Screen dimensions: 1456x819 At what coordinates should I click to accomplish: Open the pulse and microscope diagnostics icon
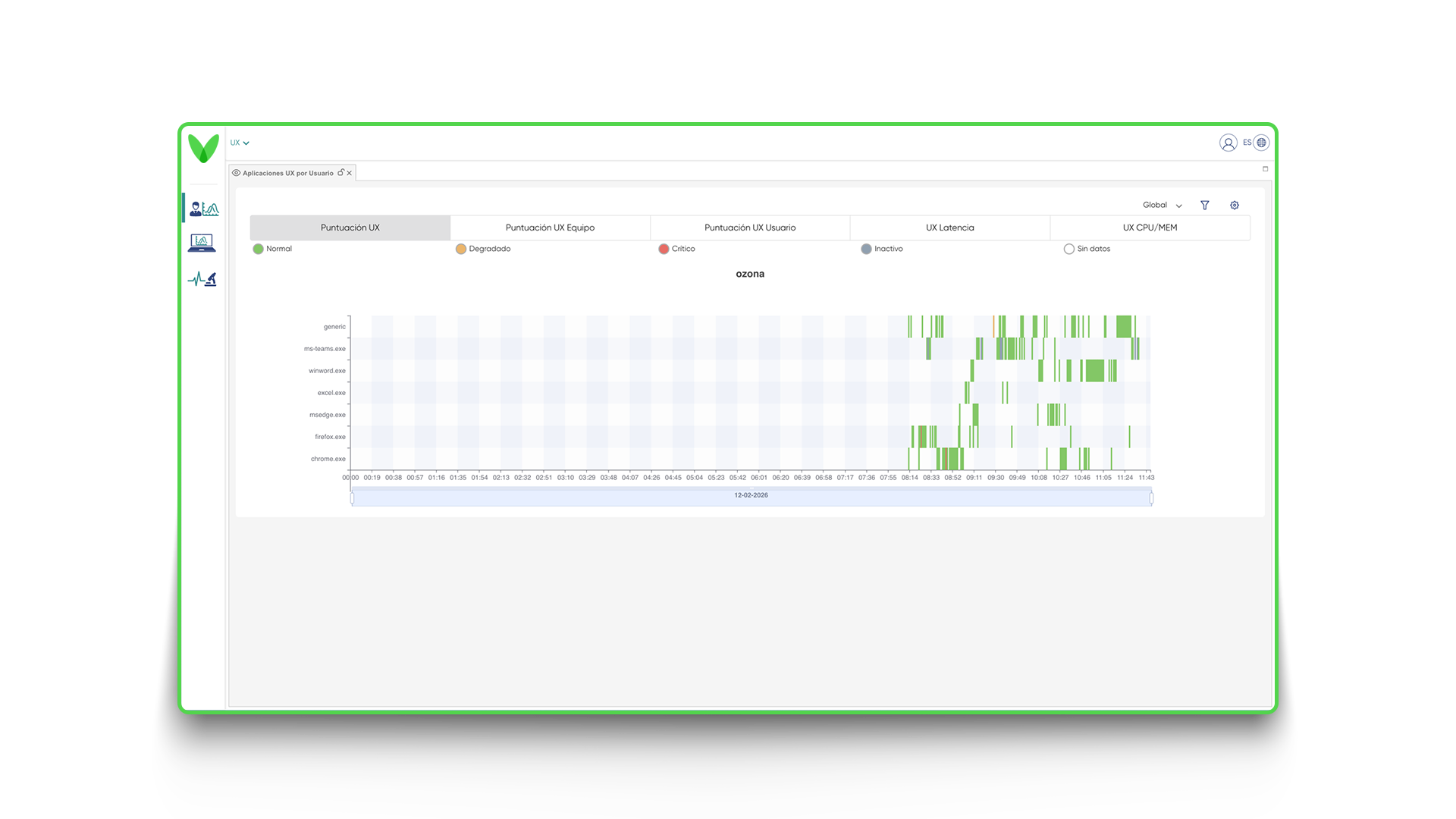point(202,279)
